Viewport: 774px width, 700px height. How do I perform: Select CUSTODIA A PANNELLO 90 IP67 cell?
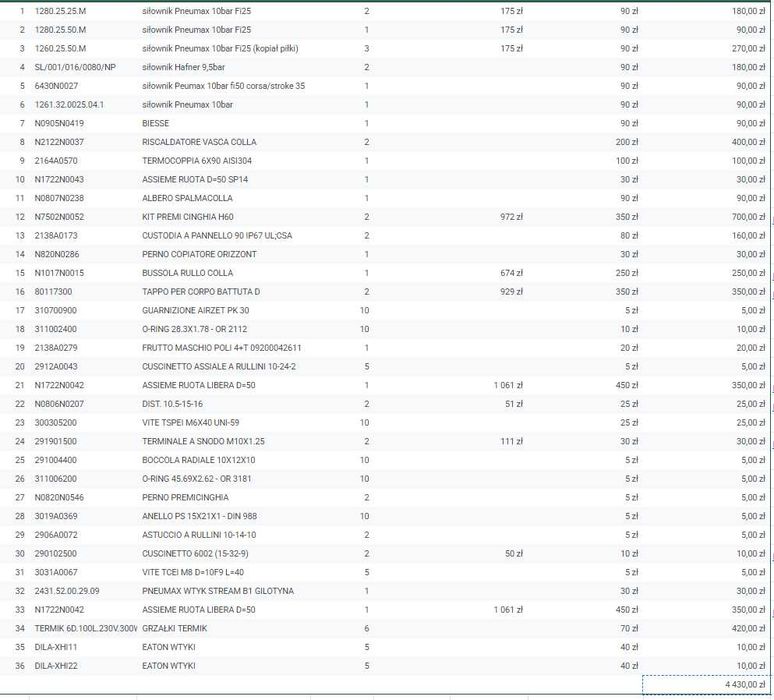coord(217,236)
